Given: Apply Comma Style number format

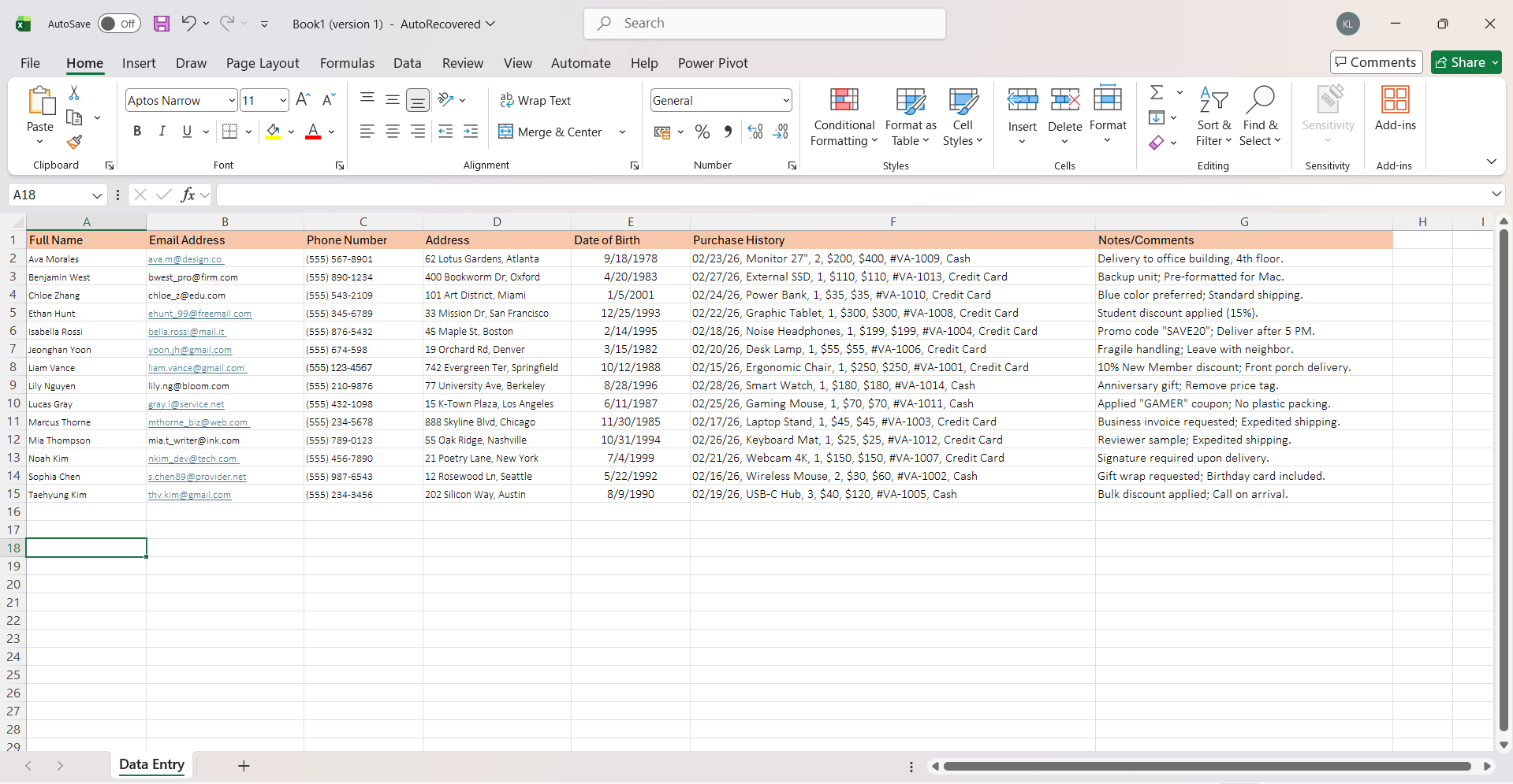Looking at the screenshot, I should pyautogui.click(x=728, y=132).
